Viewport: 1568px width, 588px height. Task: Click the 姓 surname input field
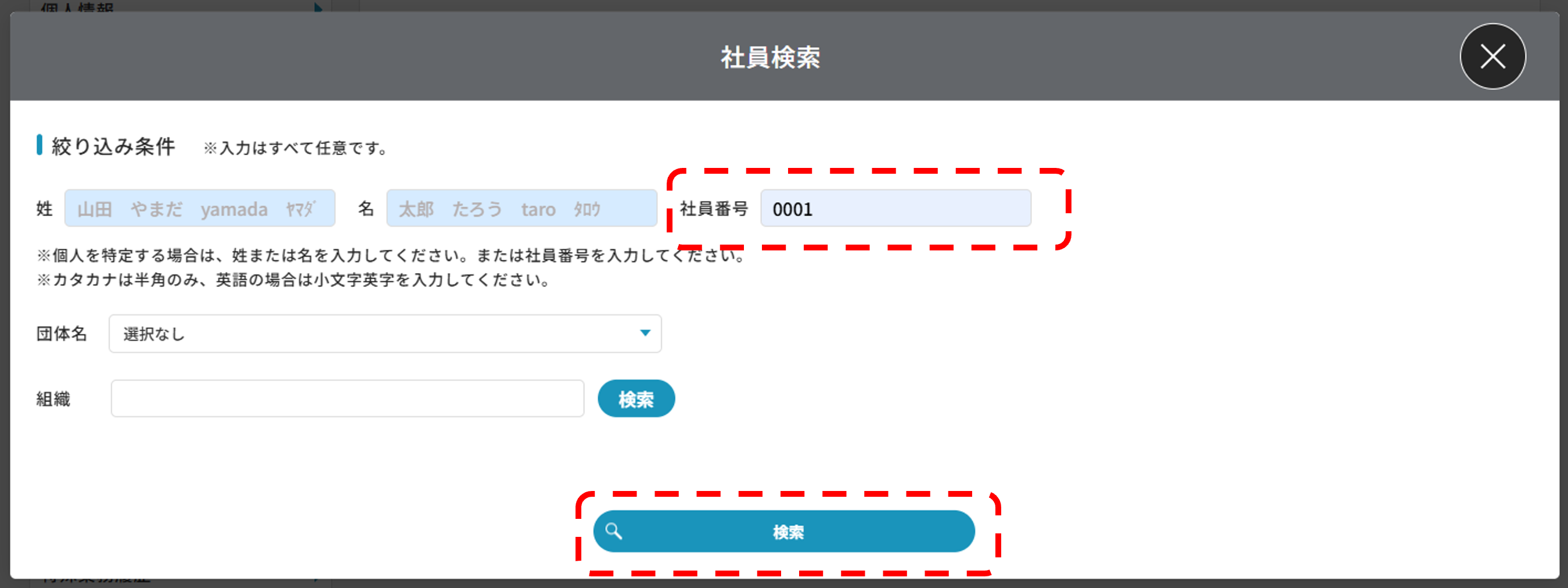point(200,209)
